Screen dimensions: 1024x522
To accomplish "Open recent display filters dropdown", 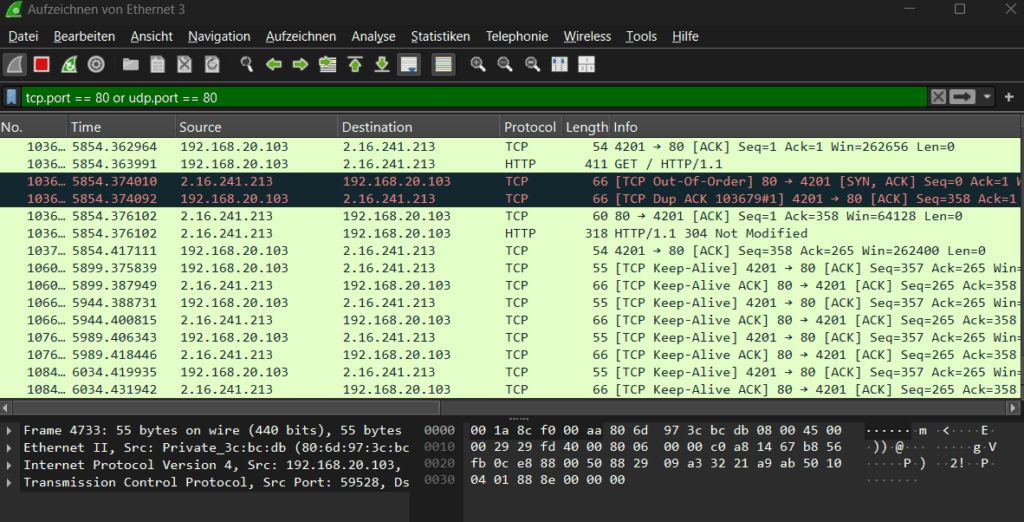I will tap(987, 97).
